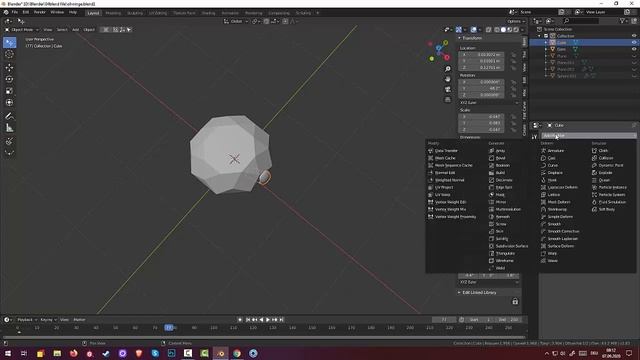Viewport: 640px width, 360px height.
Task: Click the Mirror modifier icon
Action: coord(491,202)
